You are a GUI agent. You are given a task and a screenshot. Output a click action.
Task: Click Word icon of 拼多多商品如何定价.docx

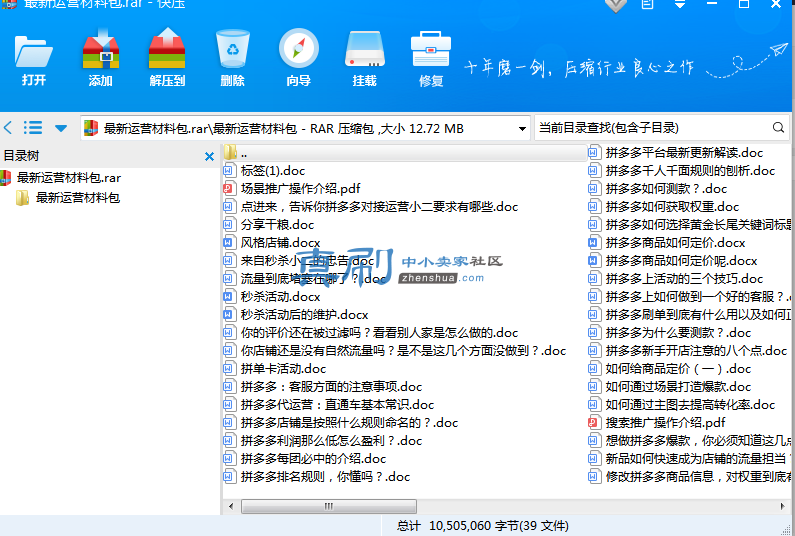[593, 242]
